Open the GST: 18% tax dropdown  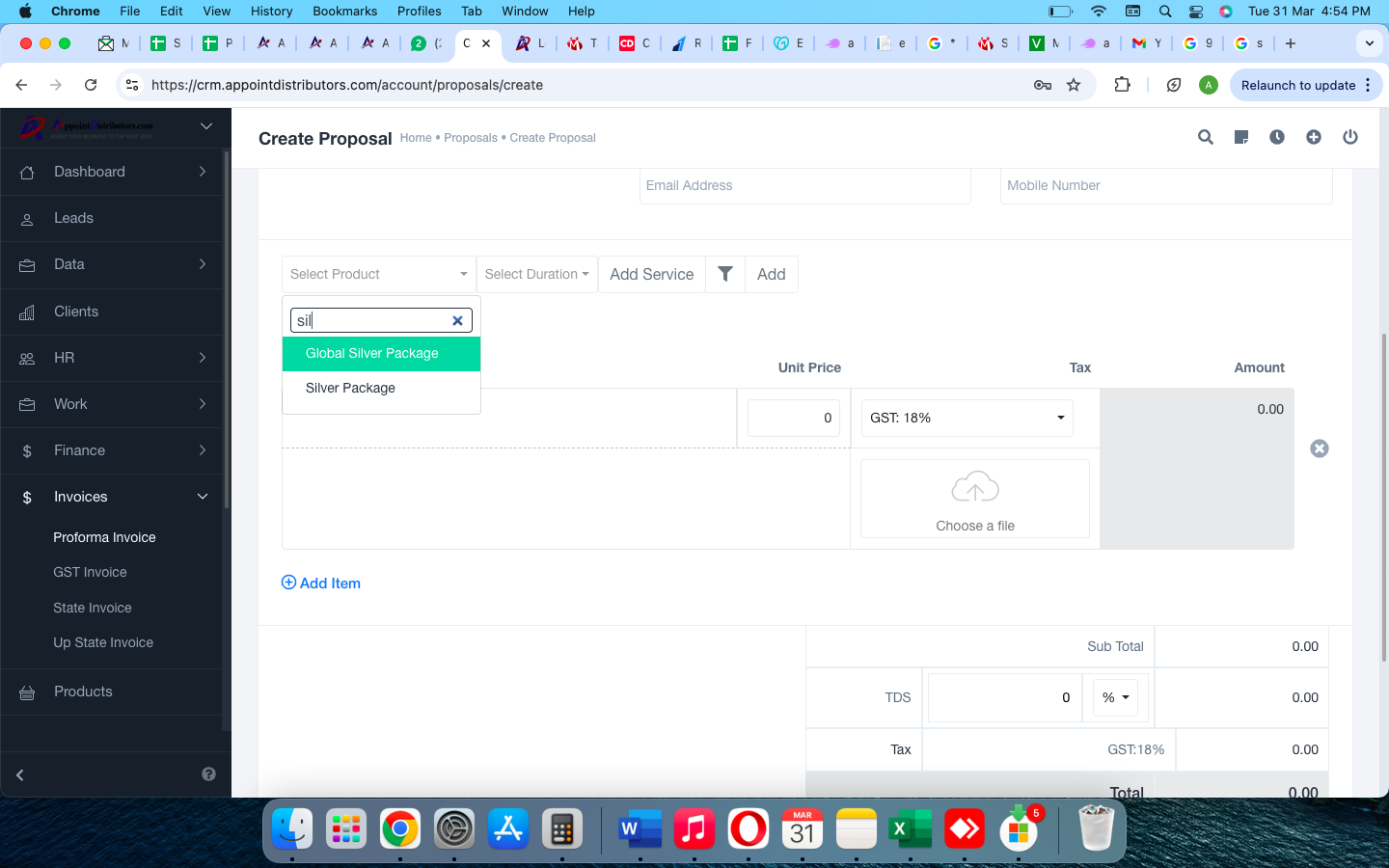(967, 418)
